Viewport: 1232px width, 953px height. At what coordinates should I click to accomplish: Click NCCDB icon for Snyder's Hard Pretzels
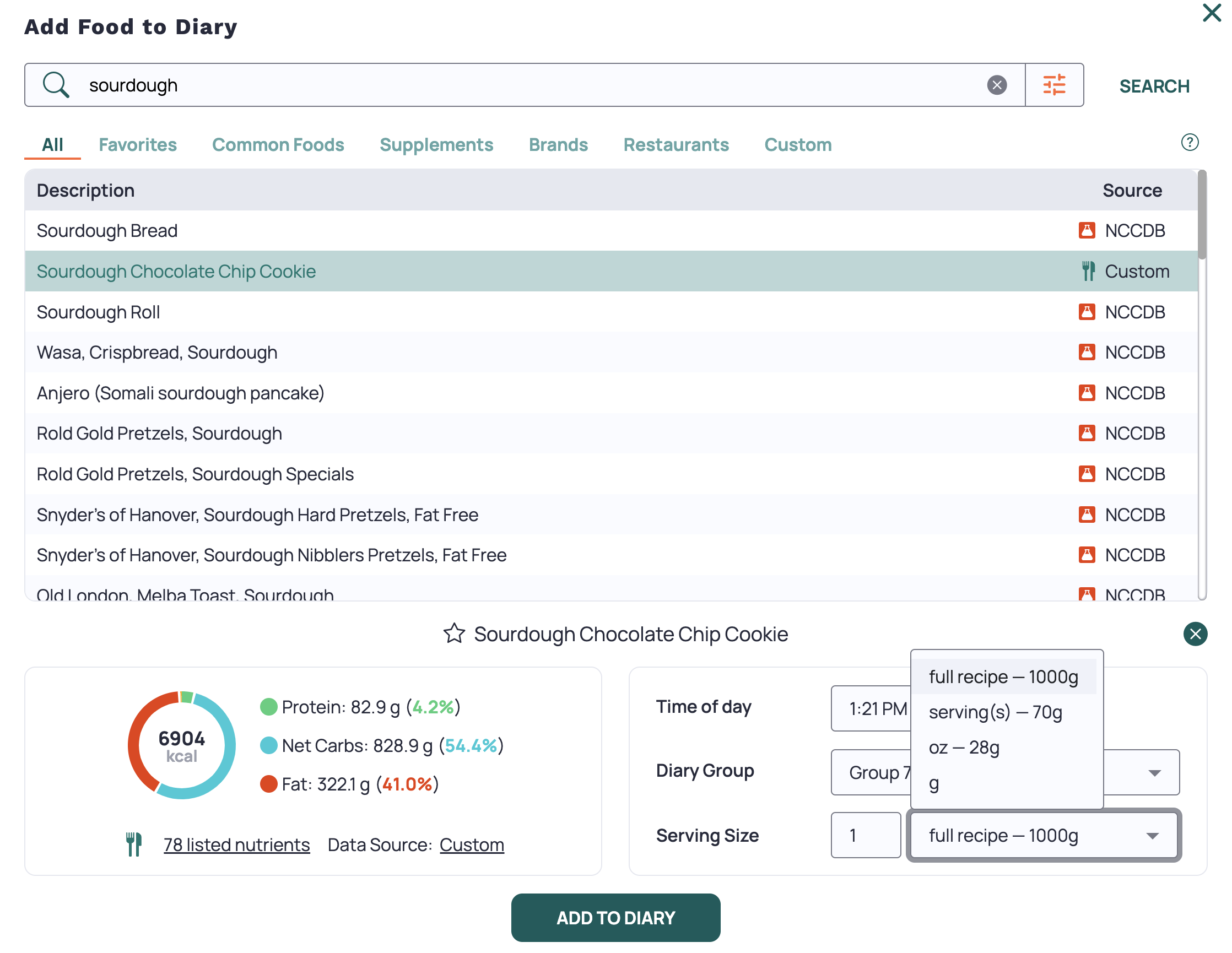(1087, 515)
